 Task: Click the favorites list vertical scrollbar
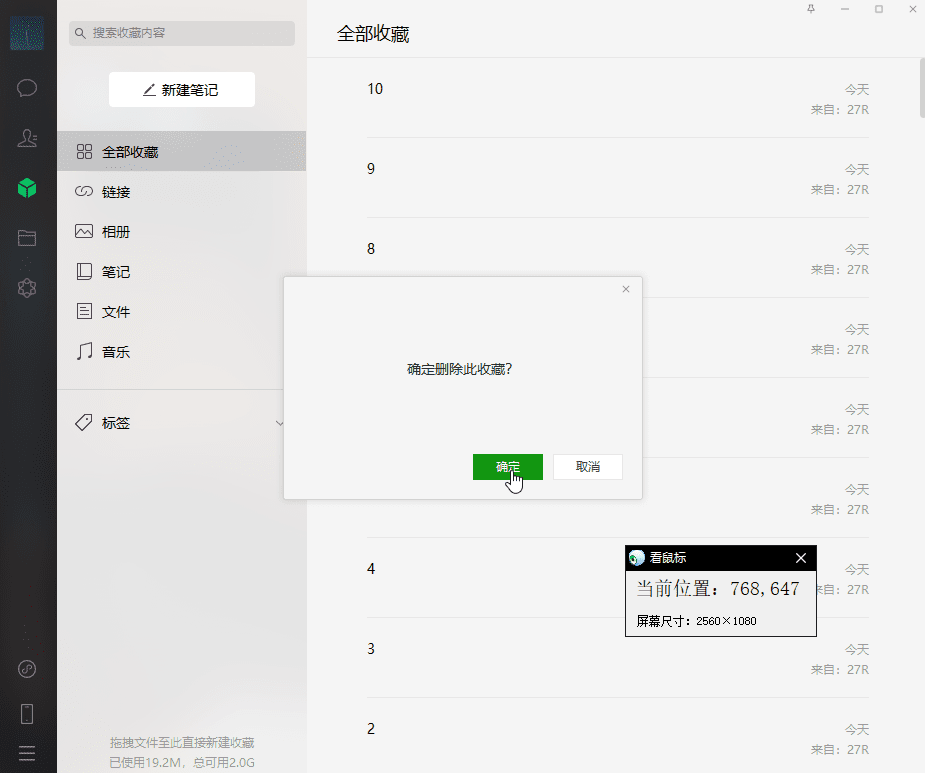pos(920,90)
